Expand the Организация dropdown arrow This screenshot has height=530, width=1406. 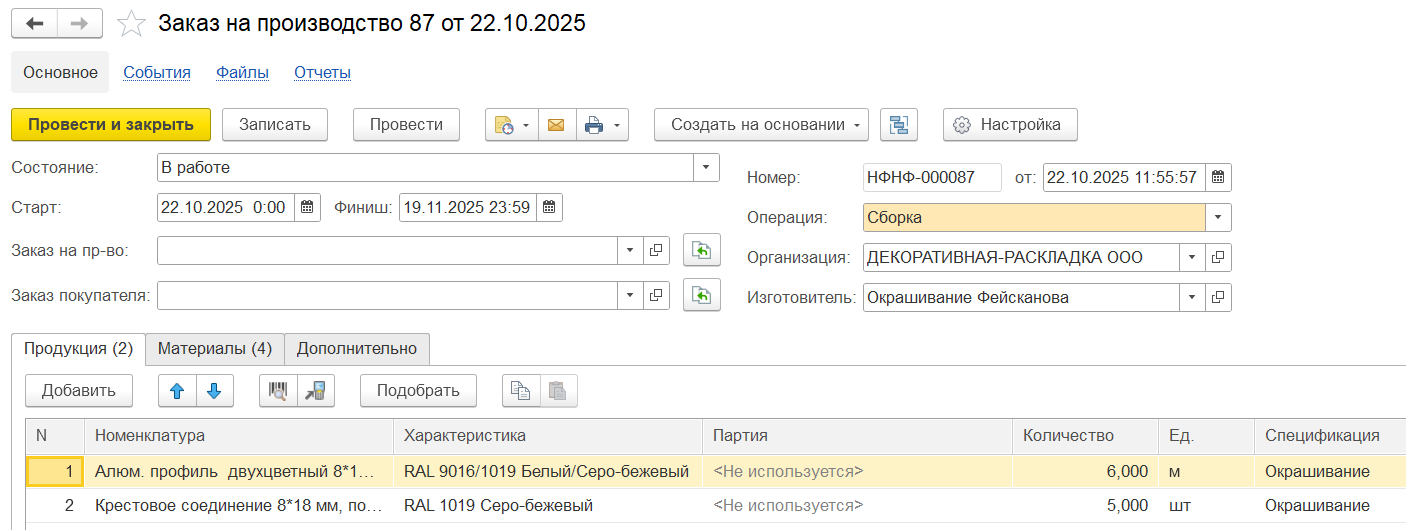pyautogui.click(x=1192, y=258)
